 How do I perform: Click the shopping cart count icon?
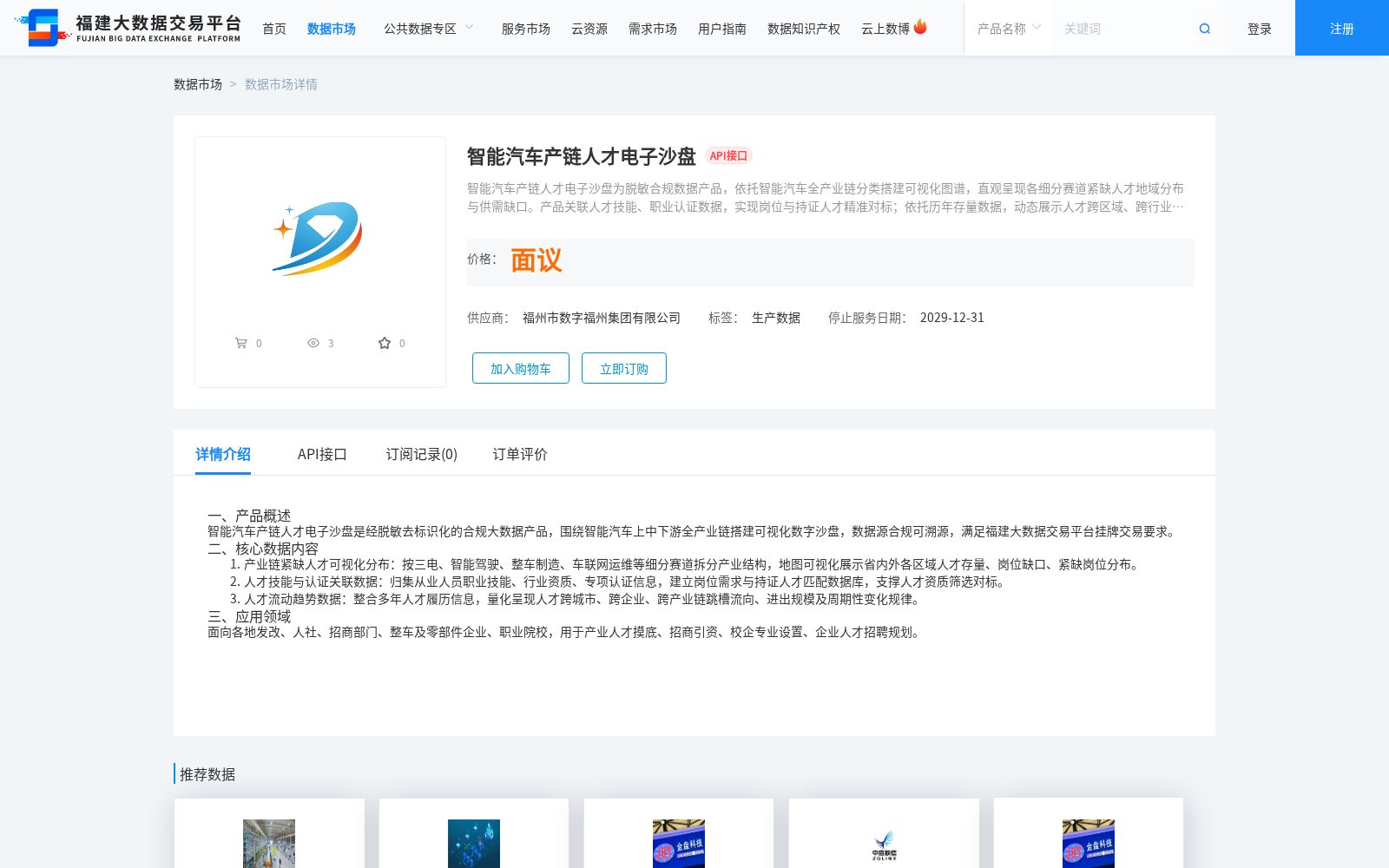click(x=240, y=343)
